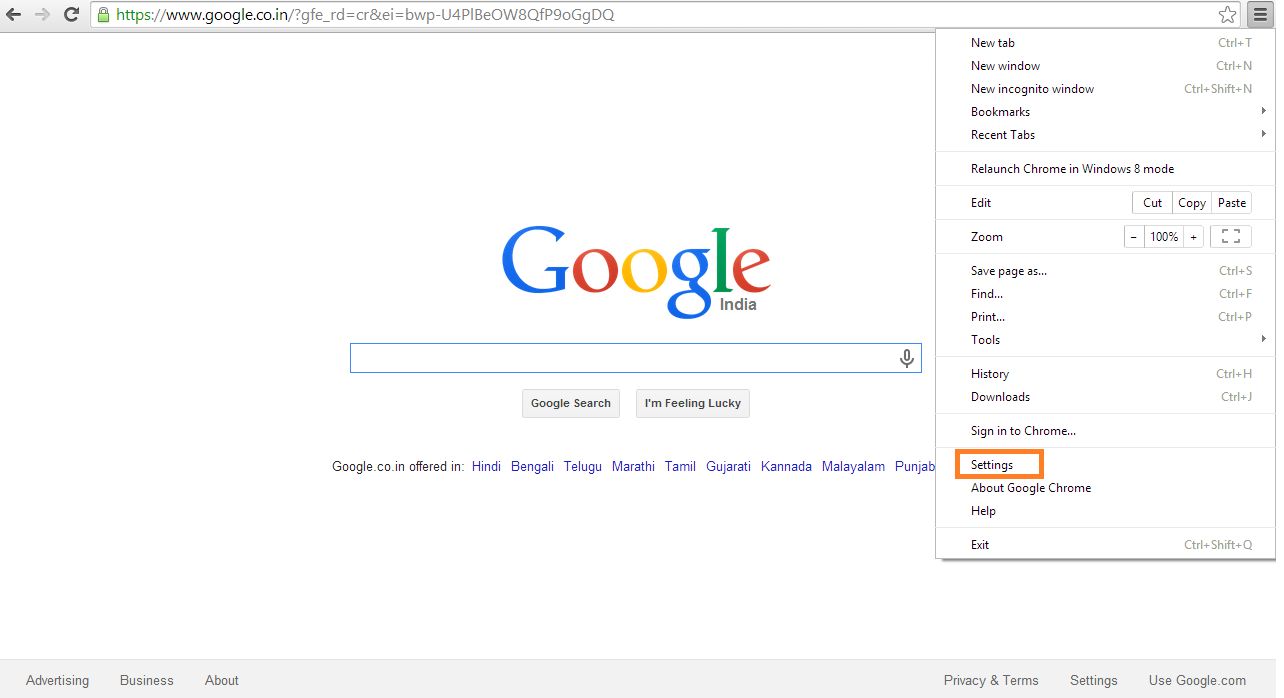Switch Google to Marathi
The width and height of the screenshot is (1284, 698).
click(633, 466)
